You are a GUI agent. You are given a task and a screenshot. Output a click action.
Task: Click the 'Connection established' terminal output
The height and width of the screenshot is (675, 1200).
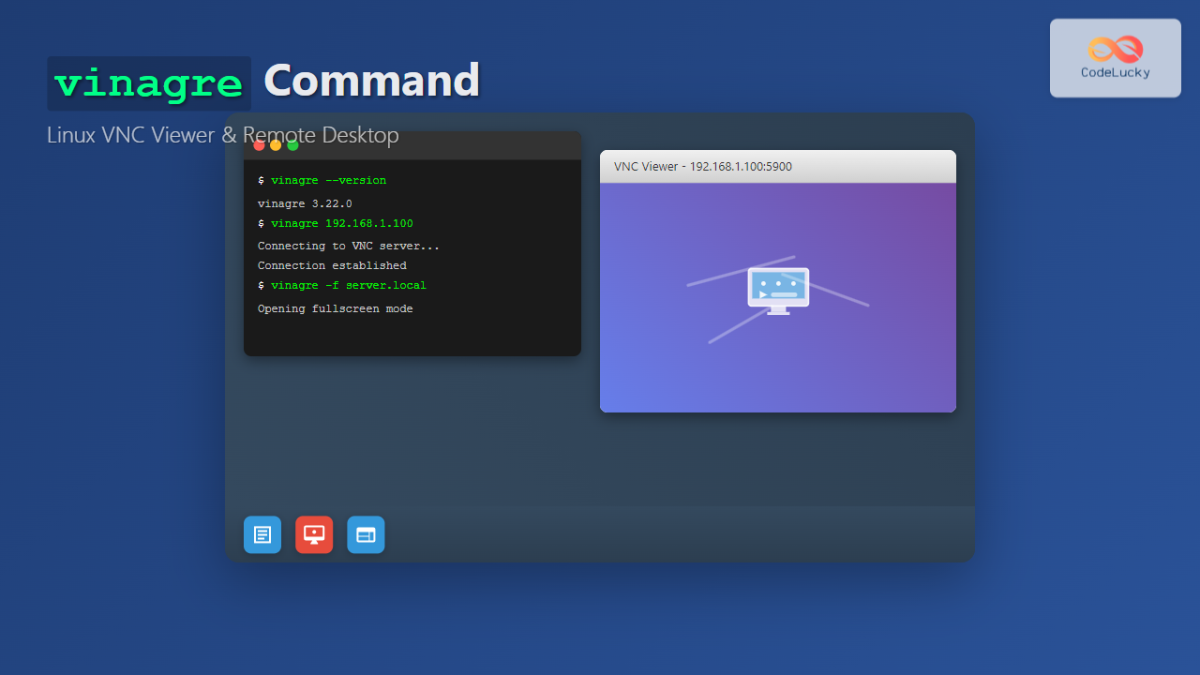[x=332, y=265]
